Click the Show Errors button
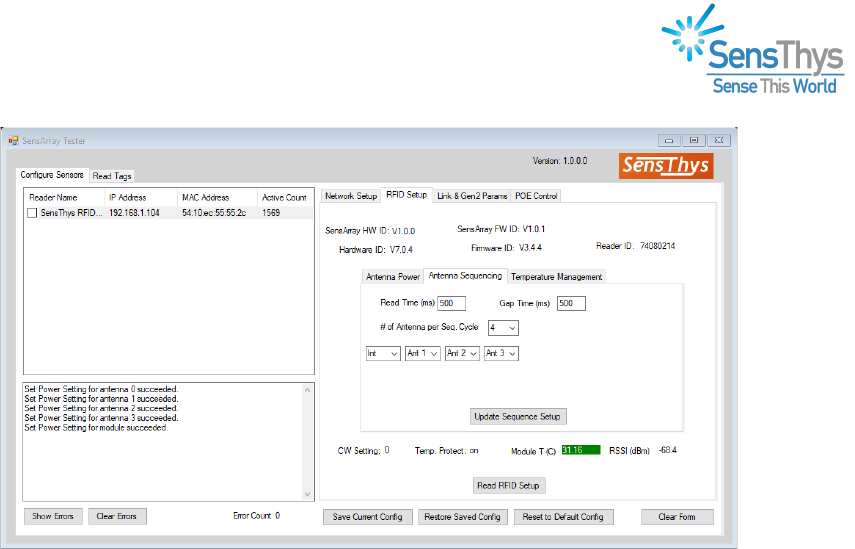Viewport: 855px width, 549px height. pos(53,516)
